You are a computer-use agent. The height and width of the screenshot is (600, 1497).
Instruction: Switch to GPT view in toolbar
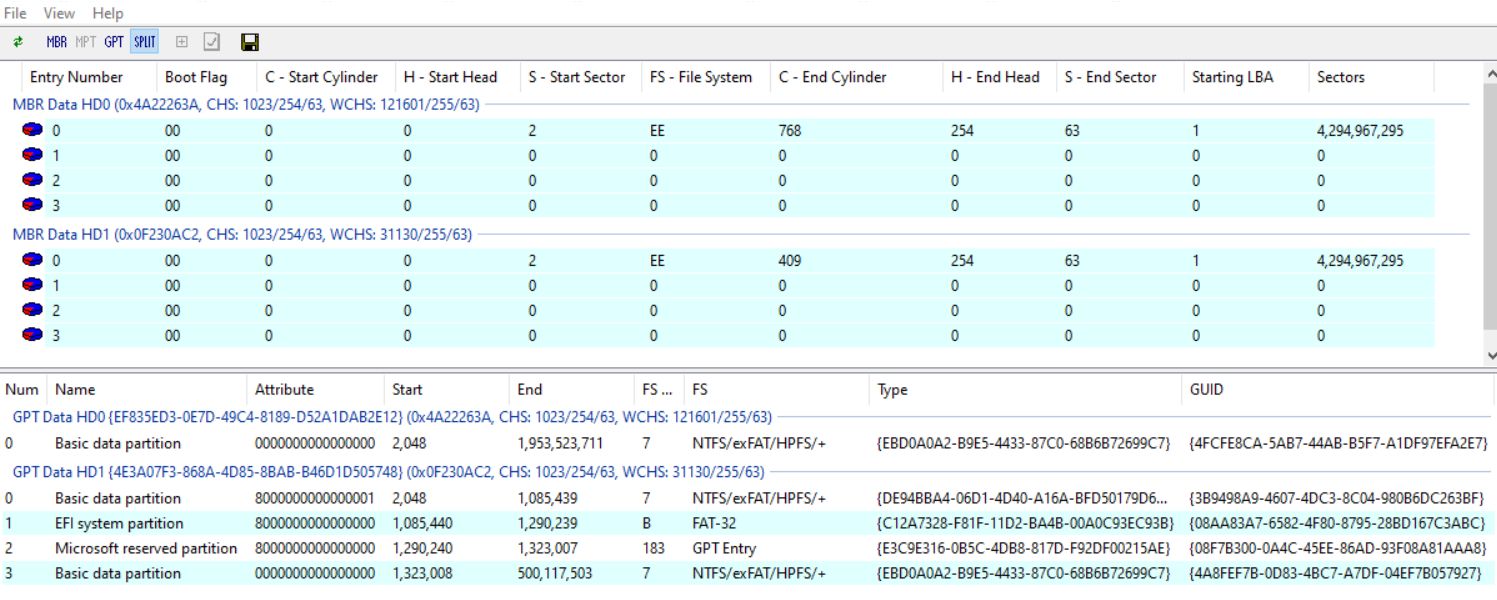[x=114, y=42]
